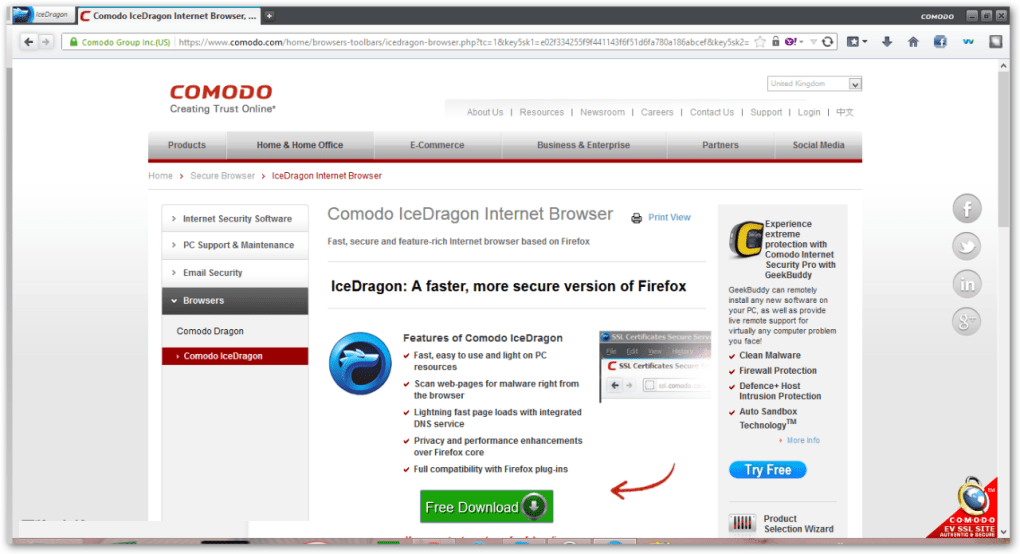Open the Social Media navigation menu

(818, 145)
